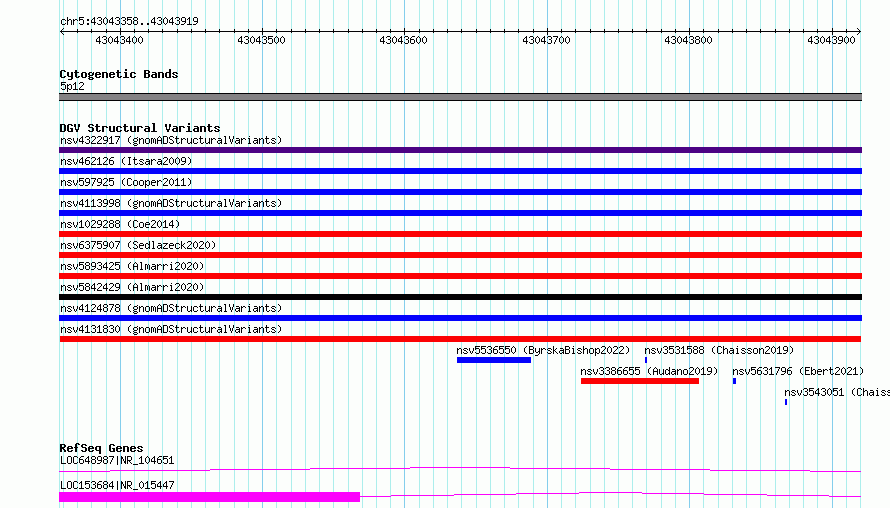
Task: Select the short blue nsv5536550 bar
Action: [x=494, y=360]
